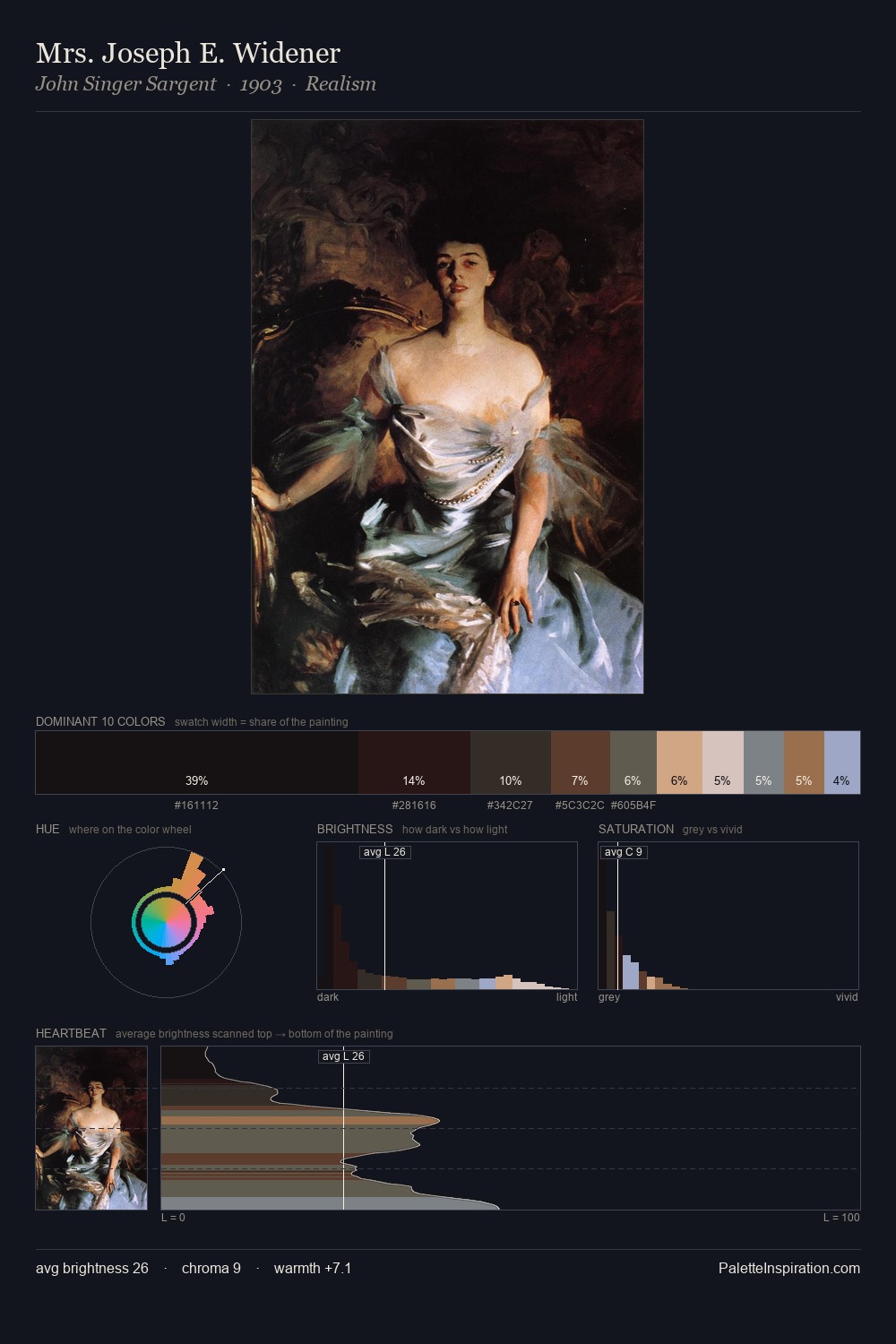Click the 'vivid' axis label
The image size is (896, 1344).
click(847, 997)
